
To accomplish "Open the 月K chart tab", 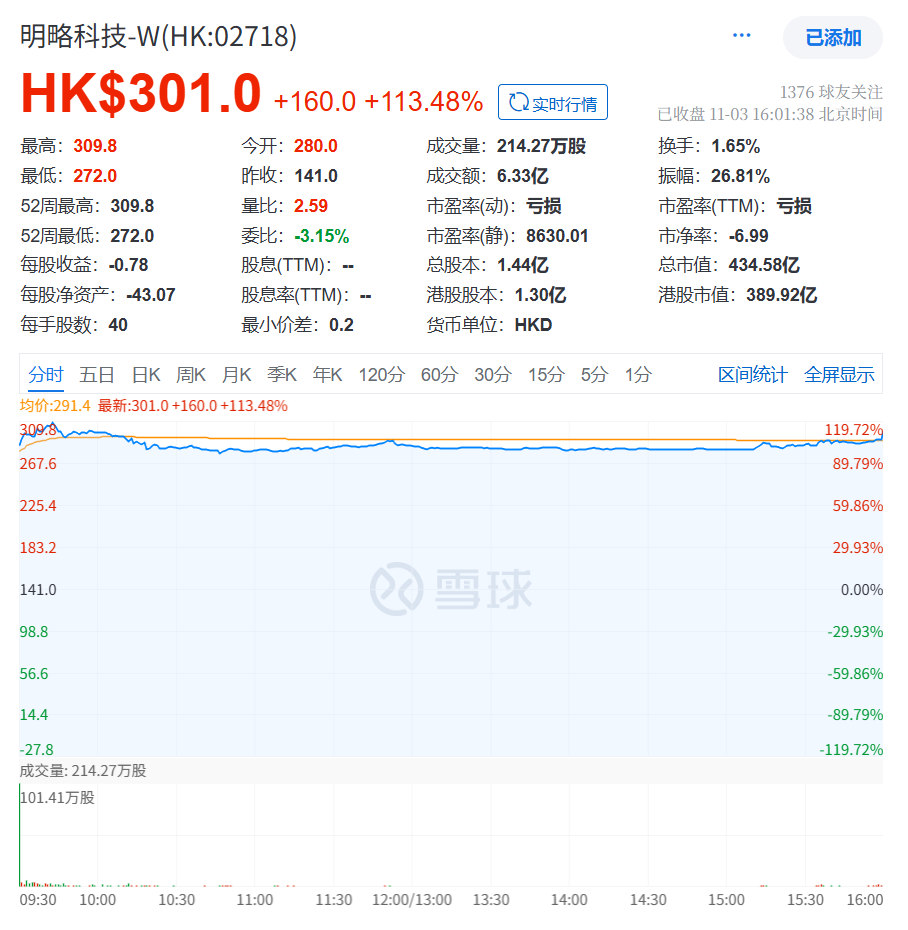I will click(236, 375).
